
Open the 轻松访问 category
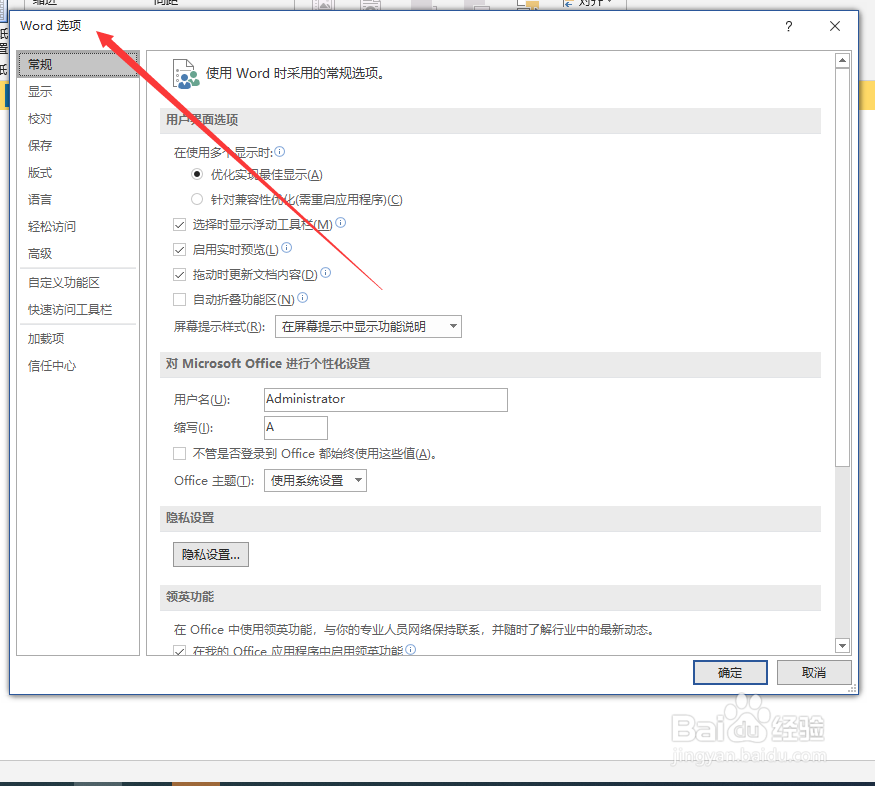[x=52, y=226]
